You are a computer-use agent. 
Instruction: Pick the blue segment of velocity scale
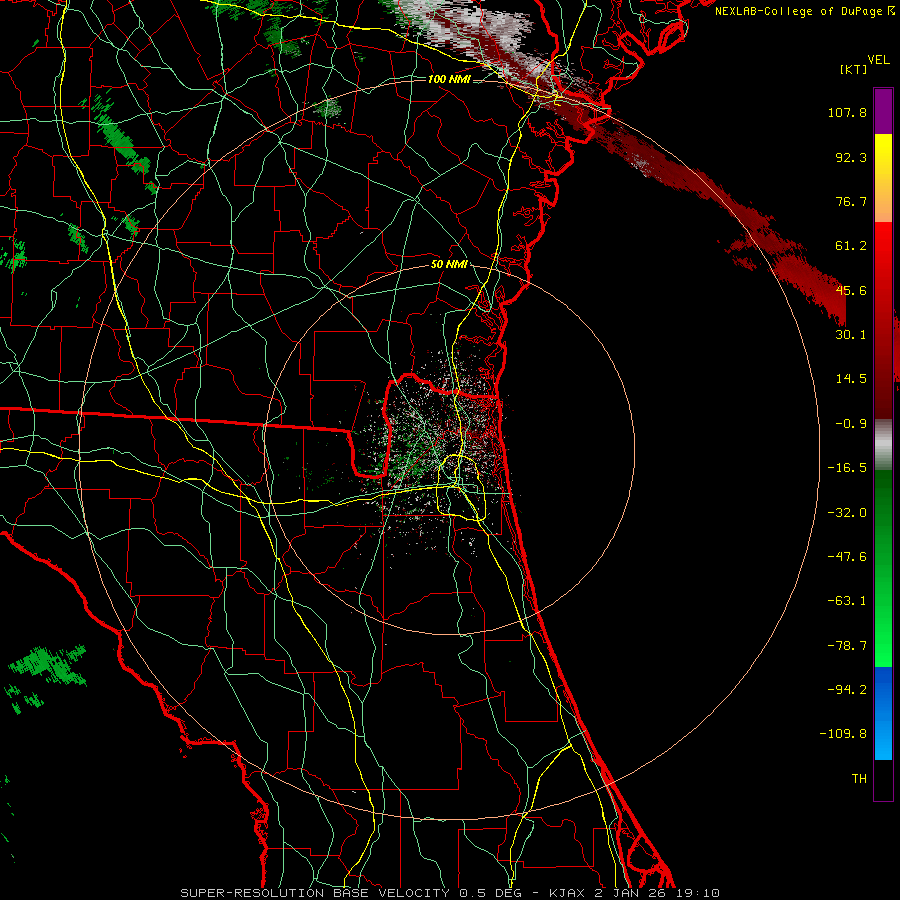[883, 713]
